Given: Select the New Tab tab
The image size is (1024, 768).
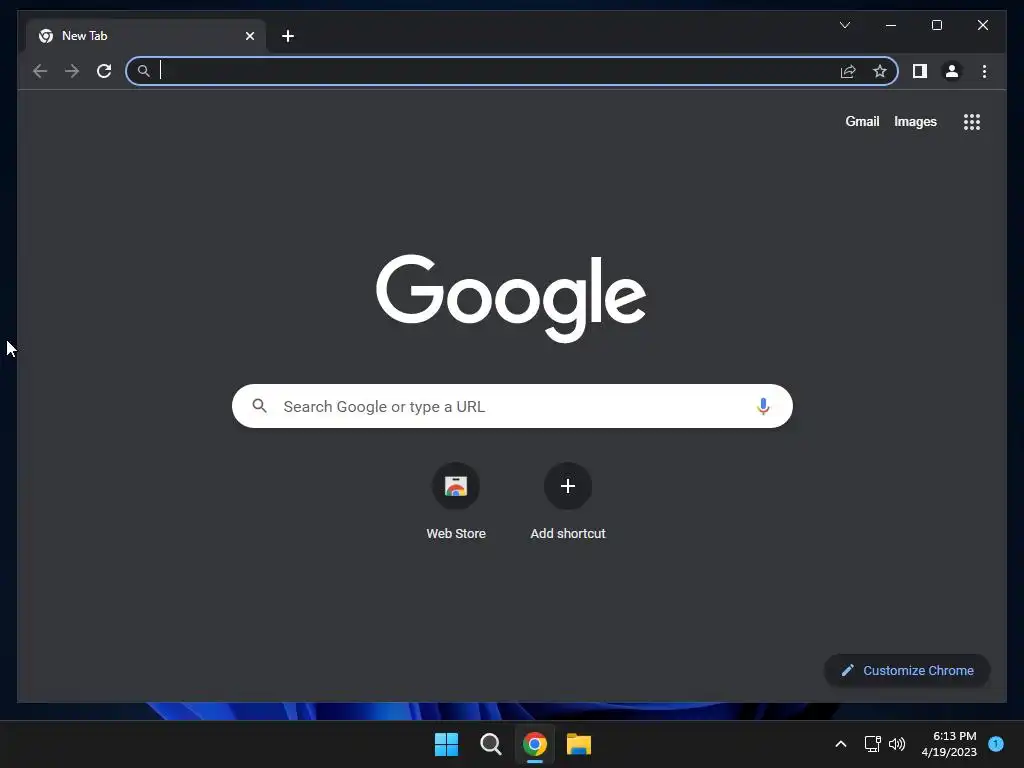Looking at the screenshot, I should (x=146, y=36).
